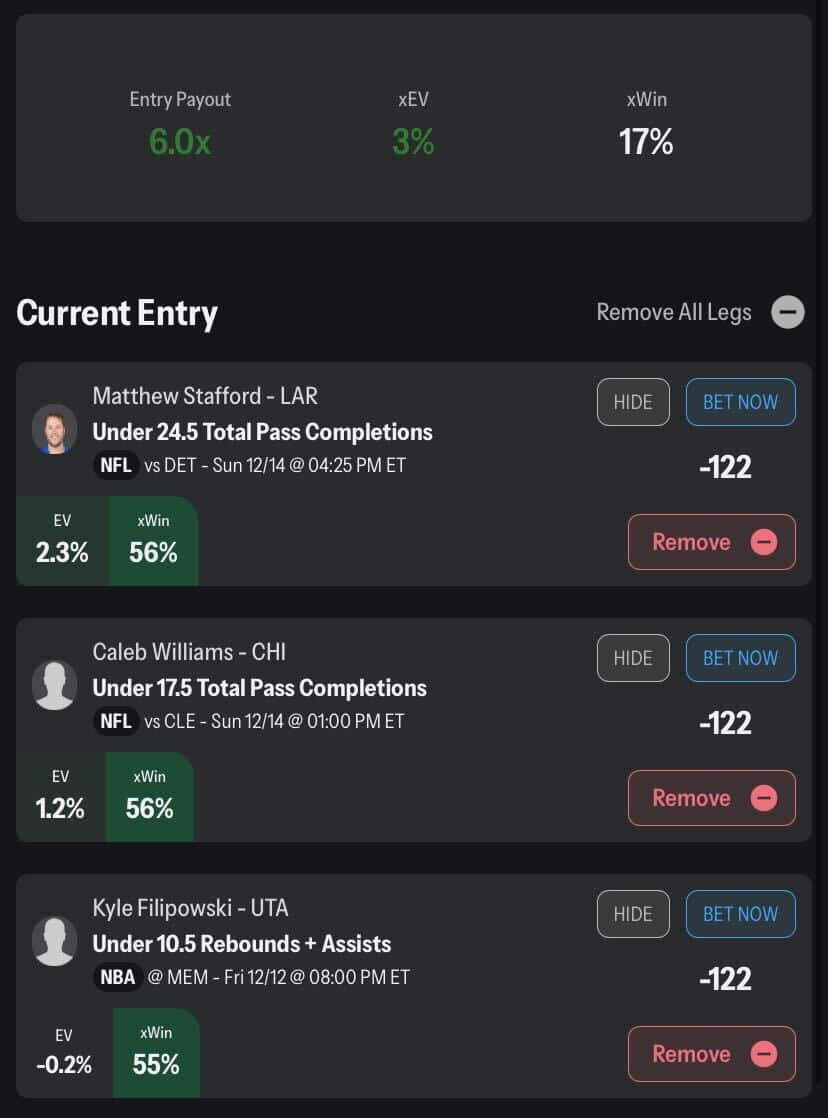Image resolution: width=828 pixels, height=1118 pixels.
Task: Remove the Filipowski rebounds + assists leg
Action: coord(711,1054)
